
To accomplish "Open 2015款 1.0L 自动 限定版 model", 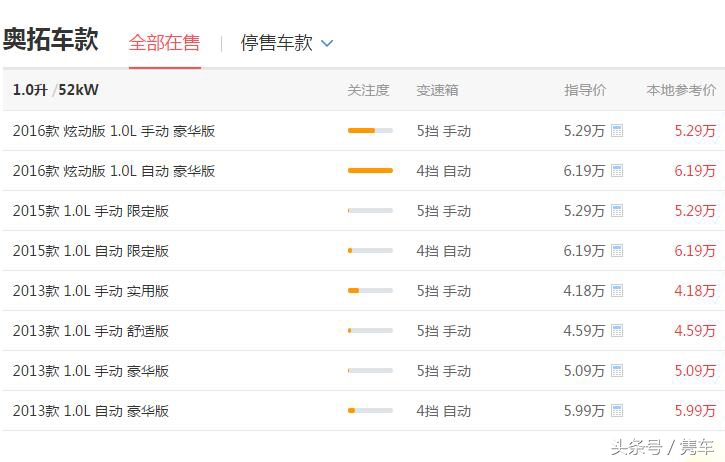I will click(x=91, y=251).
